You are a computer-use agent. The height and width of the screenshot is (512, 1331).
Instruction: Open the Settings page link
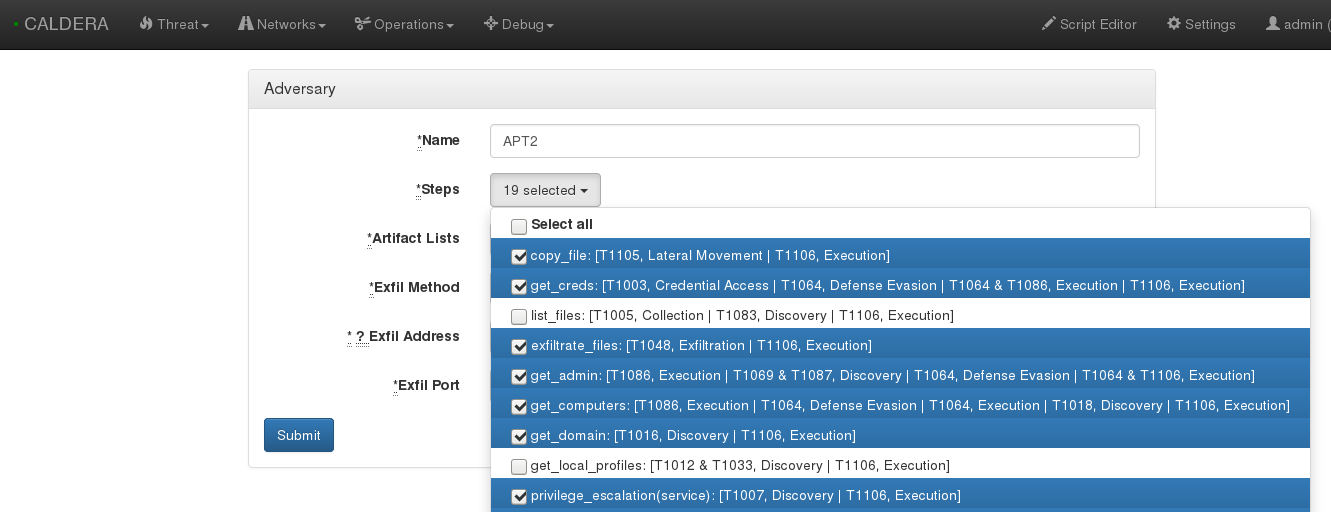1201,24
